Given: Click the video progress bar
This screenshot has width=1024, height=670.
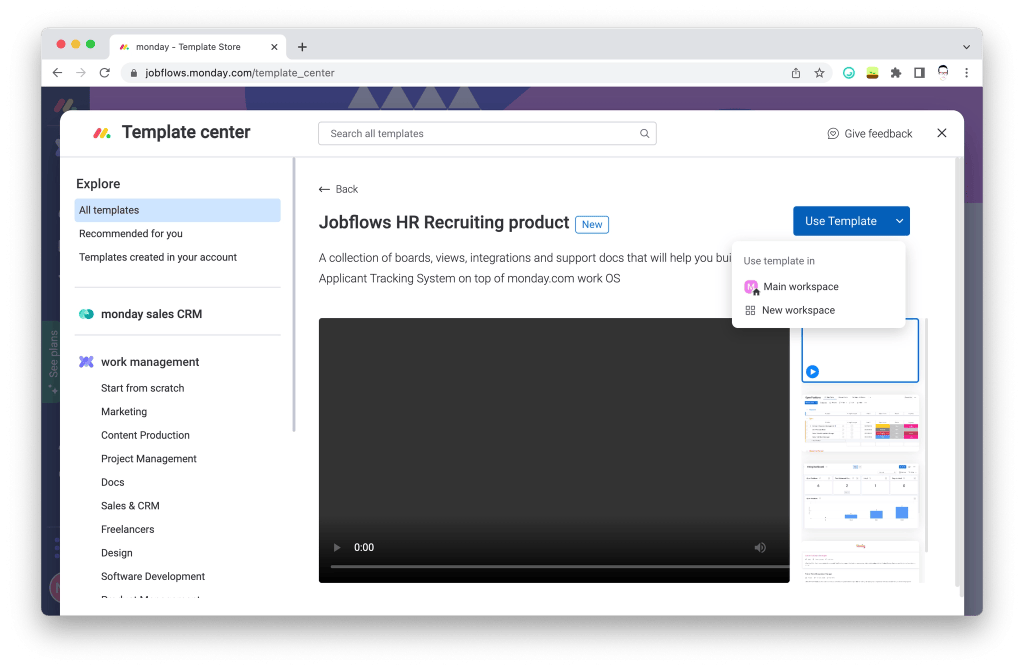Looking at the screenshot, I should click(560, 566).
